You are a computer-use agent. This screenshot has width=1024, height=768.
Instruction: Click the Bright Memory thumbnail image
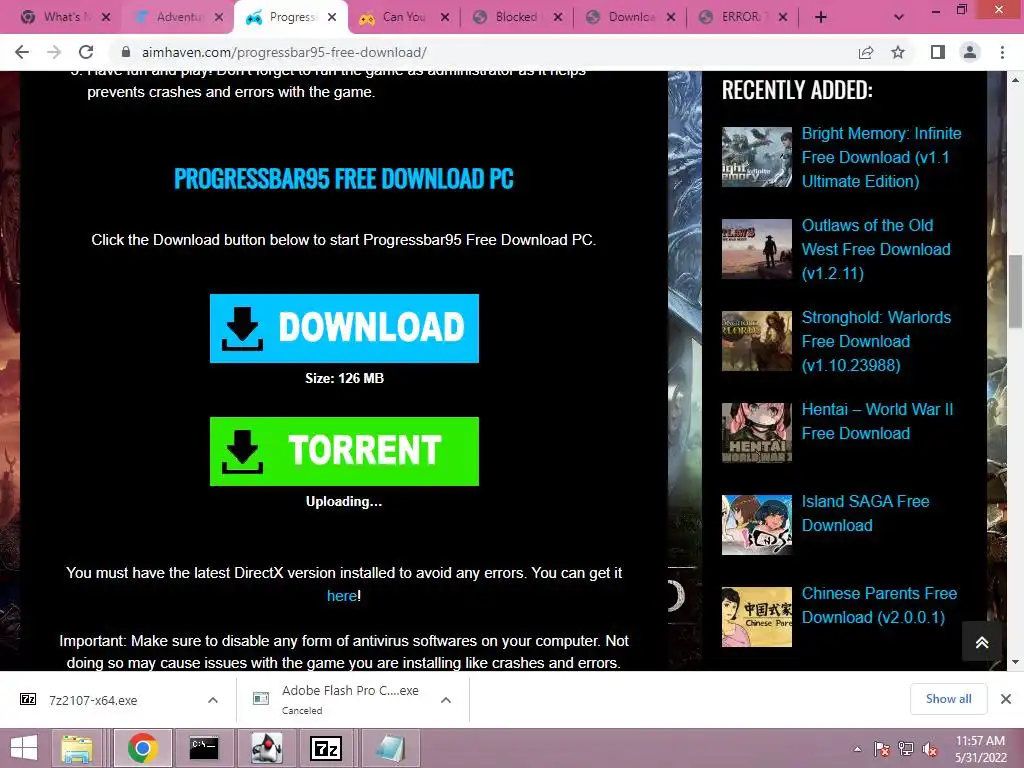(757, 157)
